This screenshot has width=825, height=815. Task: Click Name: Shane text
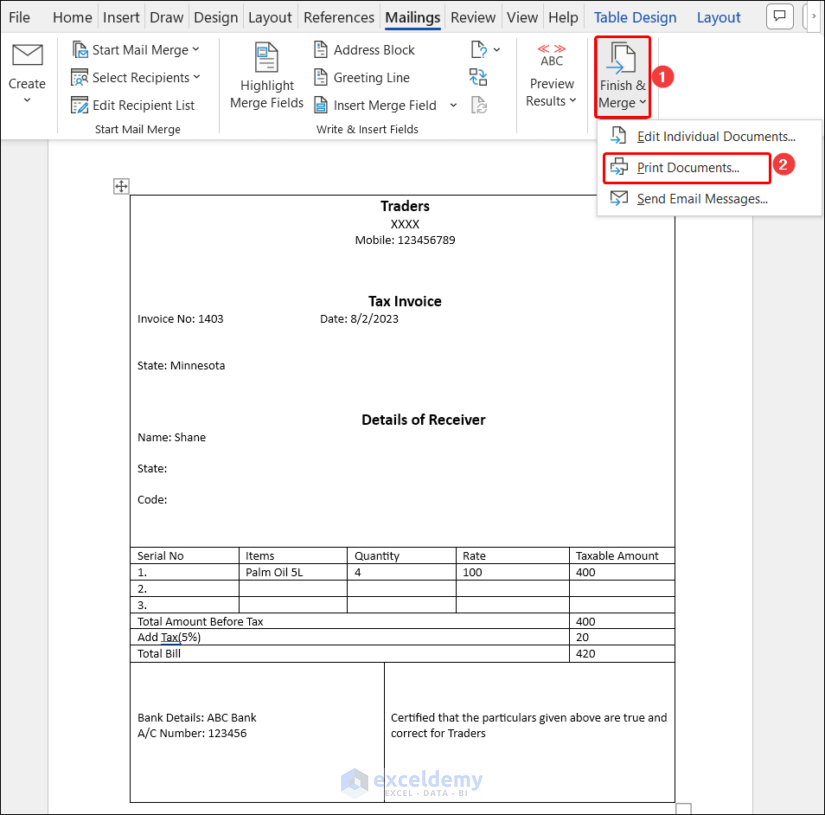(172, 437)
